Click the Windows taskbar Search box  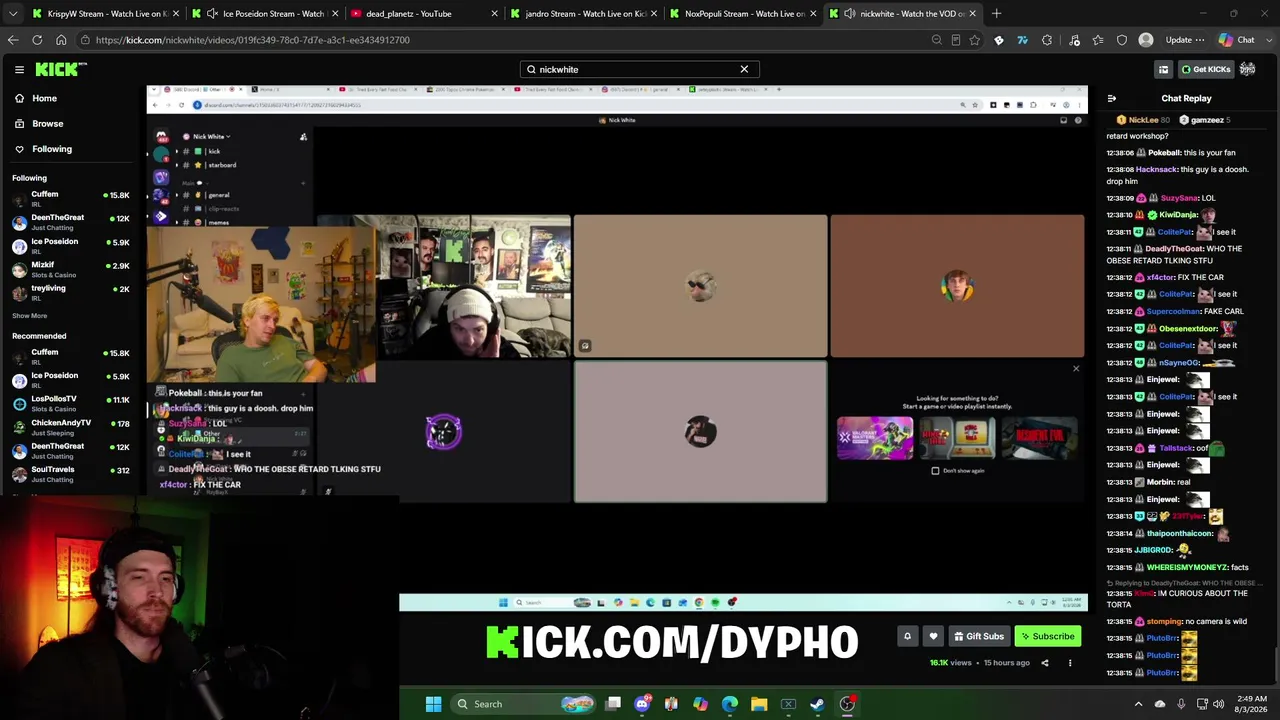coord(524,704)
